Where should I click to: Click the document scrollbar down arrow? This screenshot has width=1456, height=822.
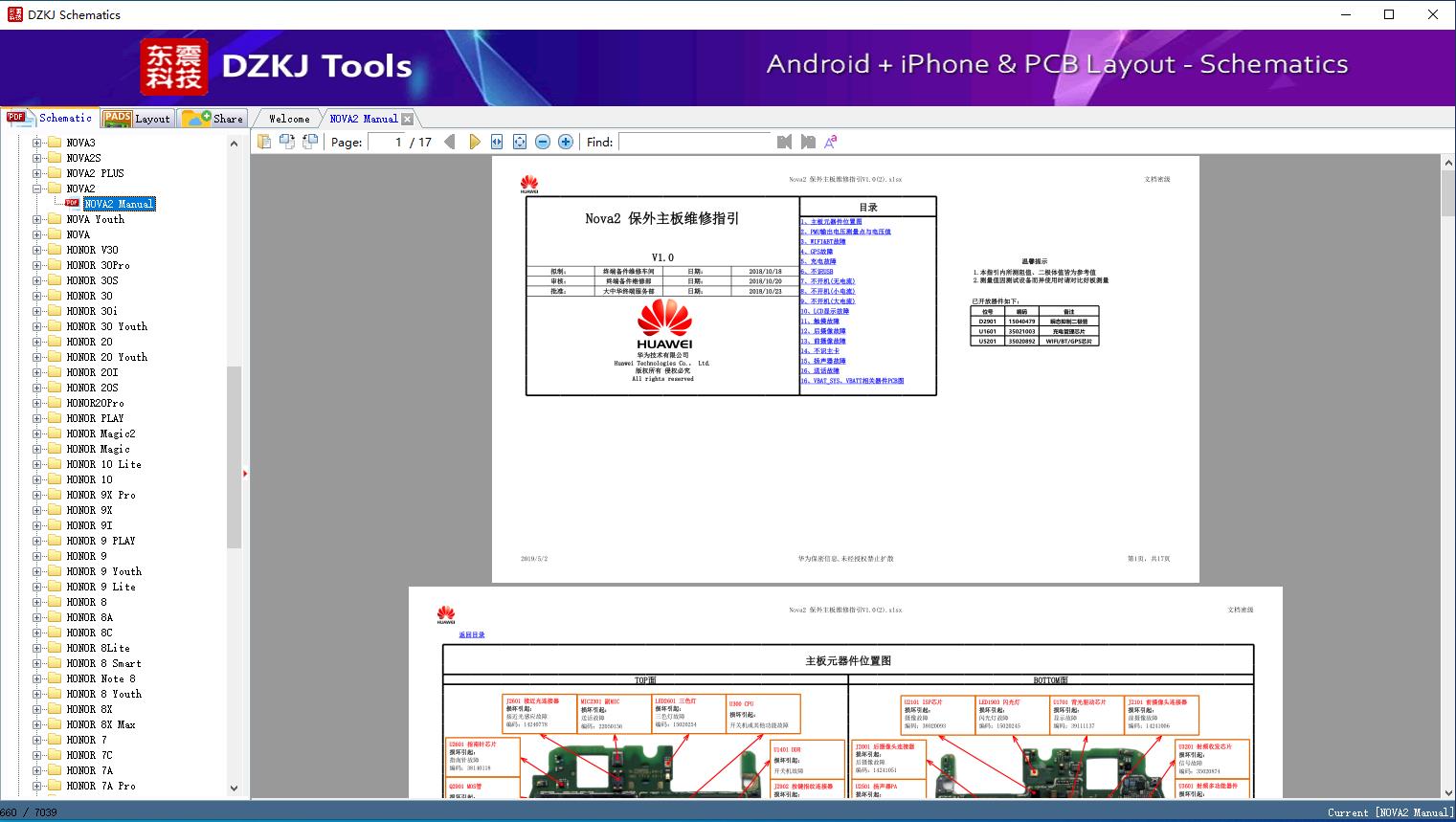pos(1448,790)
